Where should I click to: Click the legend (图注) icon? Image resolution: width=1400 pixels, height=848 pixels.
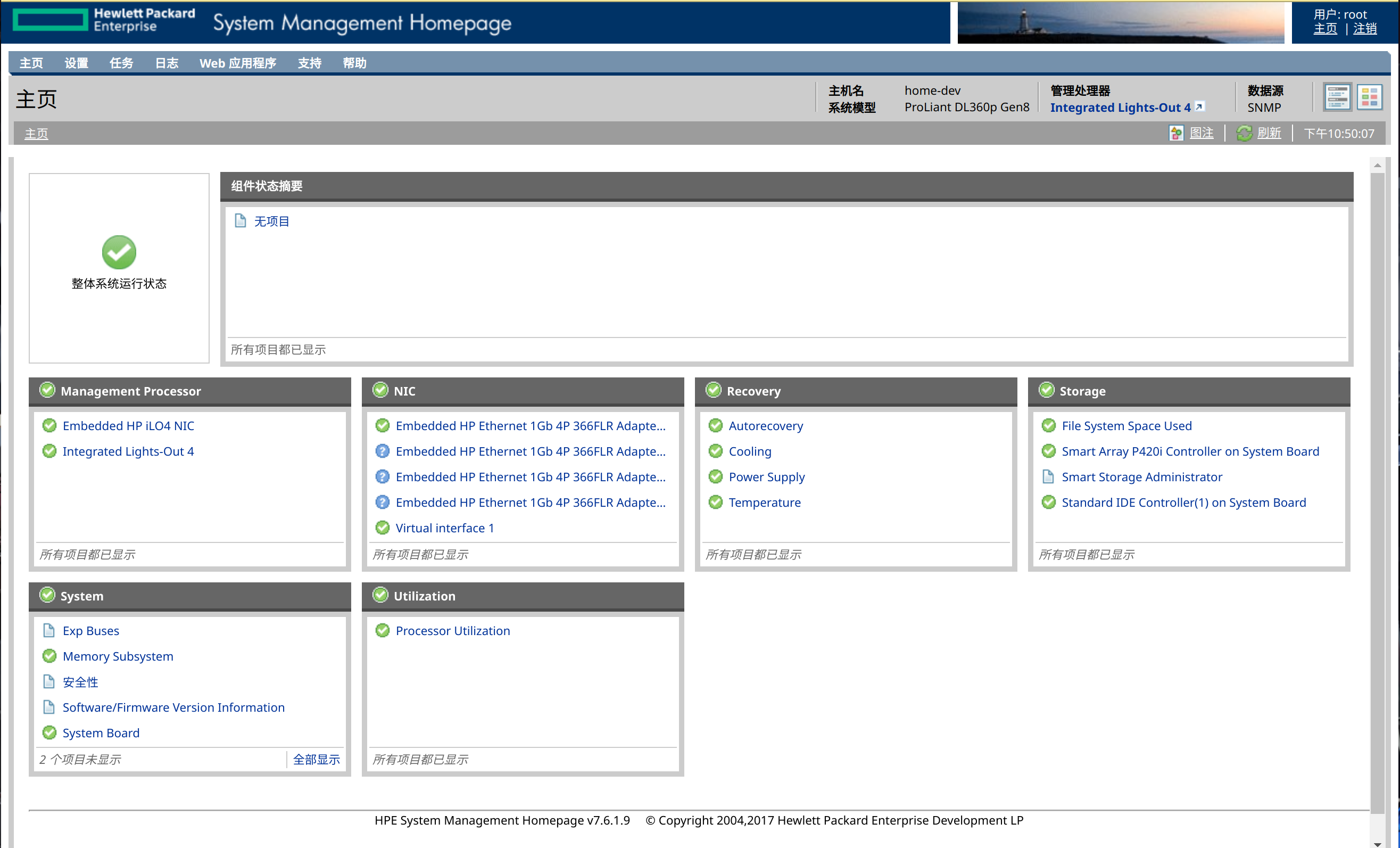(1175, 134)
